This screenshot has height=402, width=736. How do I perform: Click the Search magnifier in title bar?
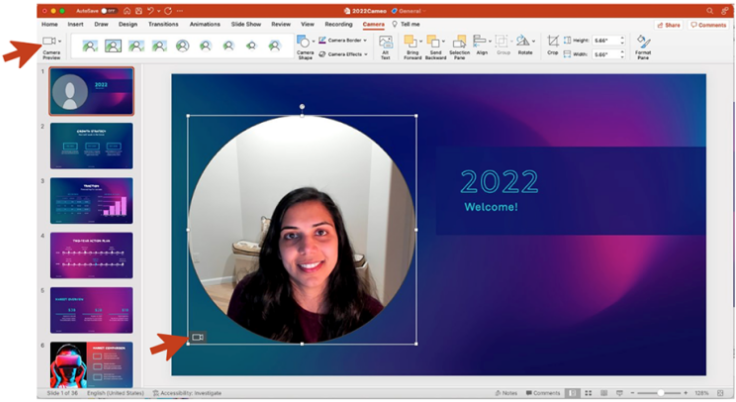click(710, 11)
